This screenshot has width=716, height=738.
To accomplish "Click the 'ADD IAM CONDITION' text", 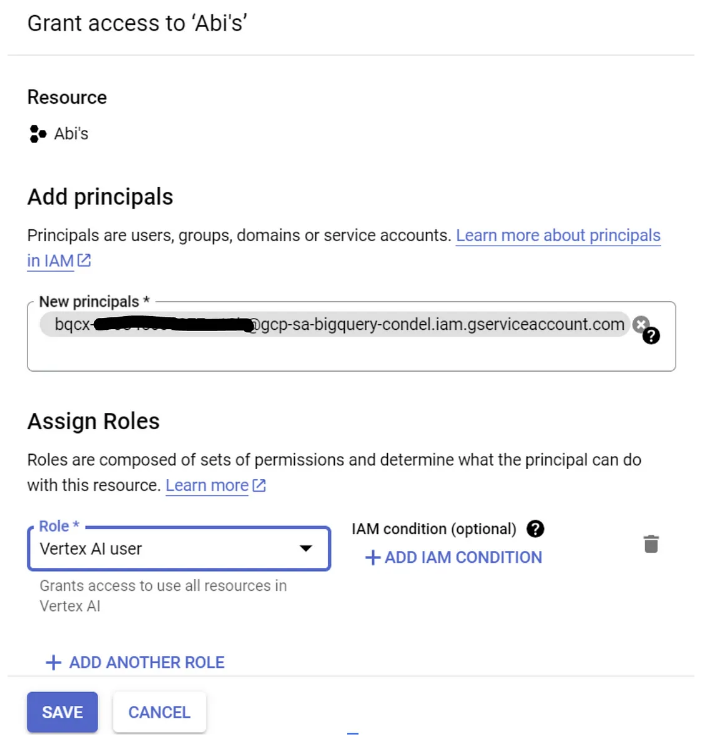I will 463,558.
